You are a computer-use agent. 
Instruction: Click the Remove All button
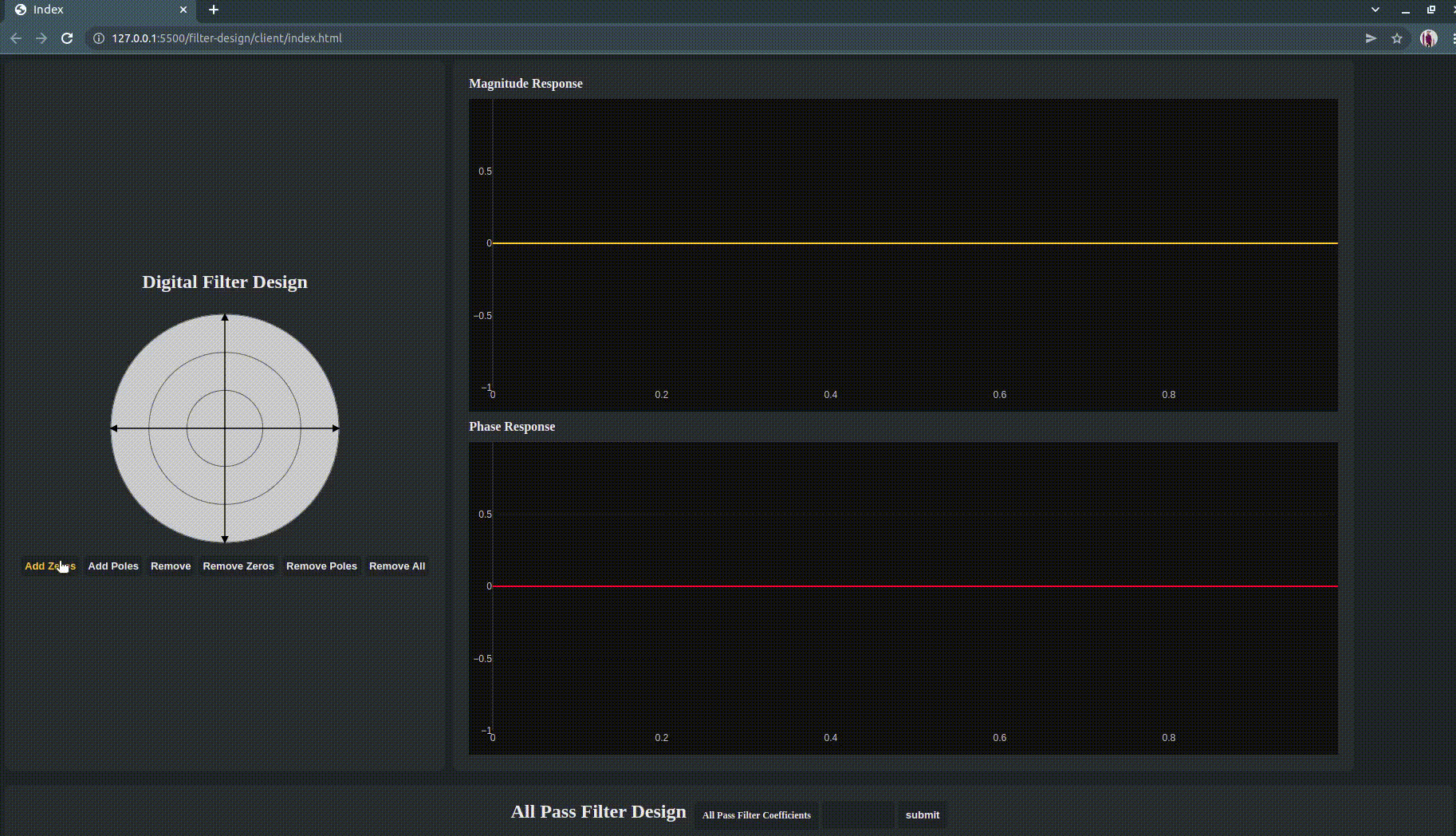coord(397,566)
